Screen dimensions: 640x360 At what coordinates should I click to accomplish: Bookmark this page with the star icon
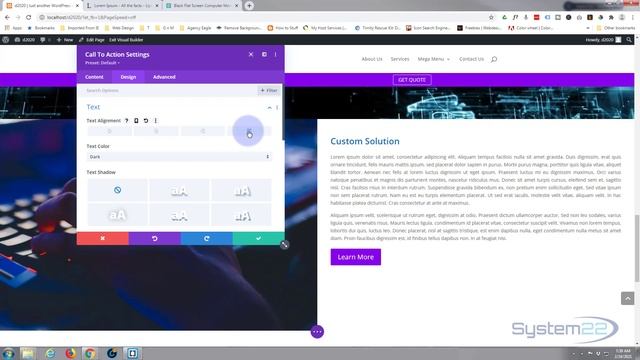491,18
